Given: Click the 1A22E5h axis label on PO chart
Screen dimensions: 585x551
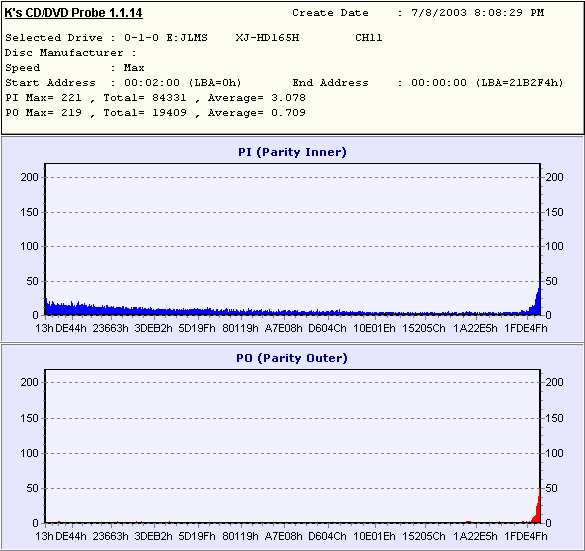Looking at the screenshot, I should point(475,536).
